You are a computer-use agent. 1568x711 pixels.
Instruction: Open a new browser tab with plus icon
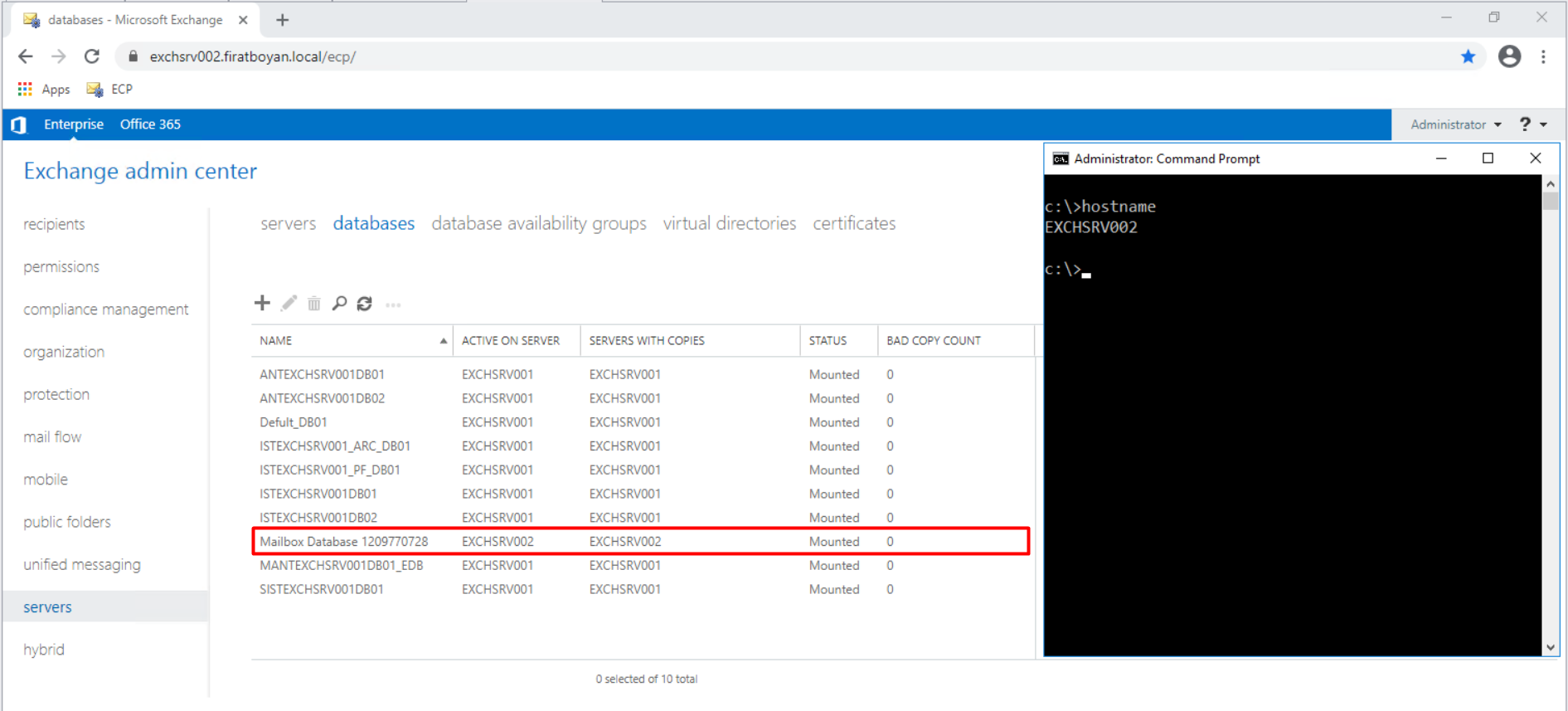[x=283, y=20]
